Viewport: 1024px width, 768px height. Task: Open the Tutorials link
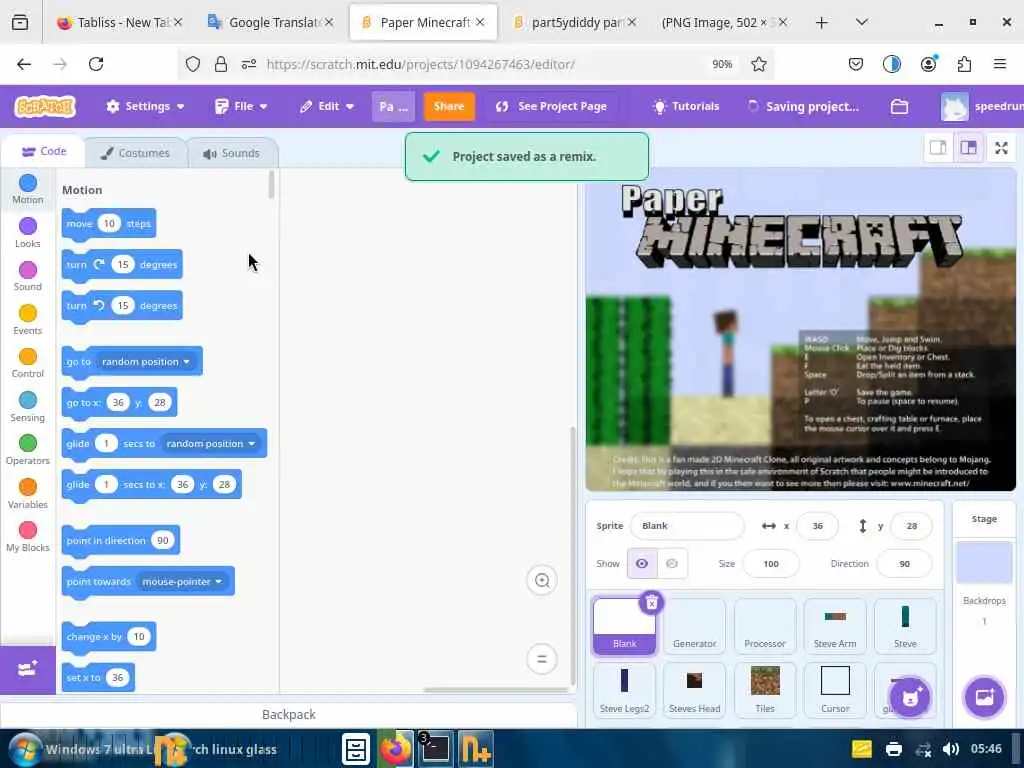(x=686, y=106)
